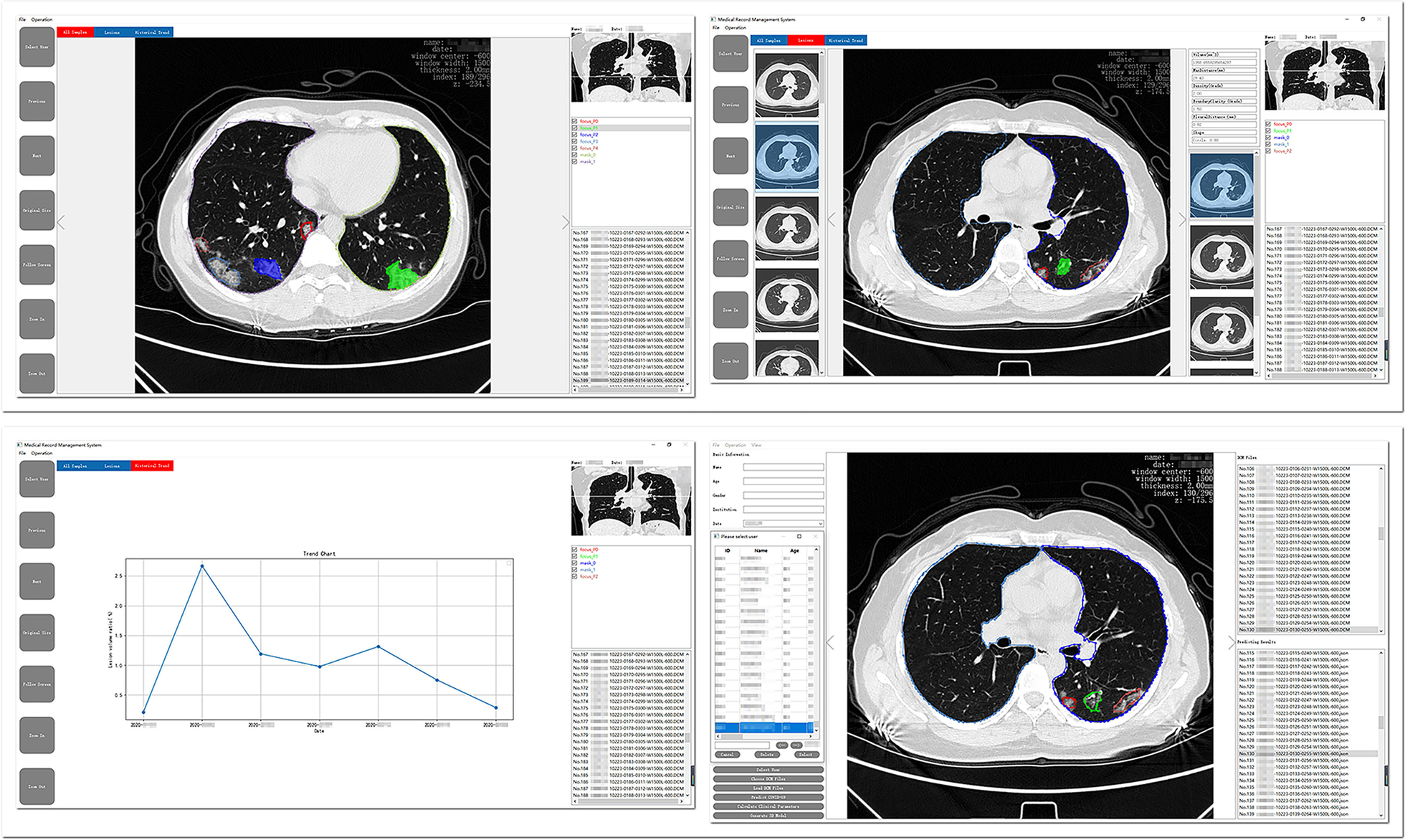
Task: Click Original Size button in Historical Trend window
Action: coord(37,633)
